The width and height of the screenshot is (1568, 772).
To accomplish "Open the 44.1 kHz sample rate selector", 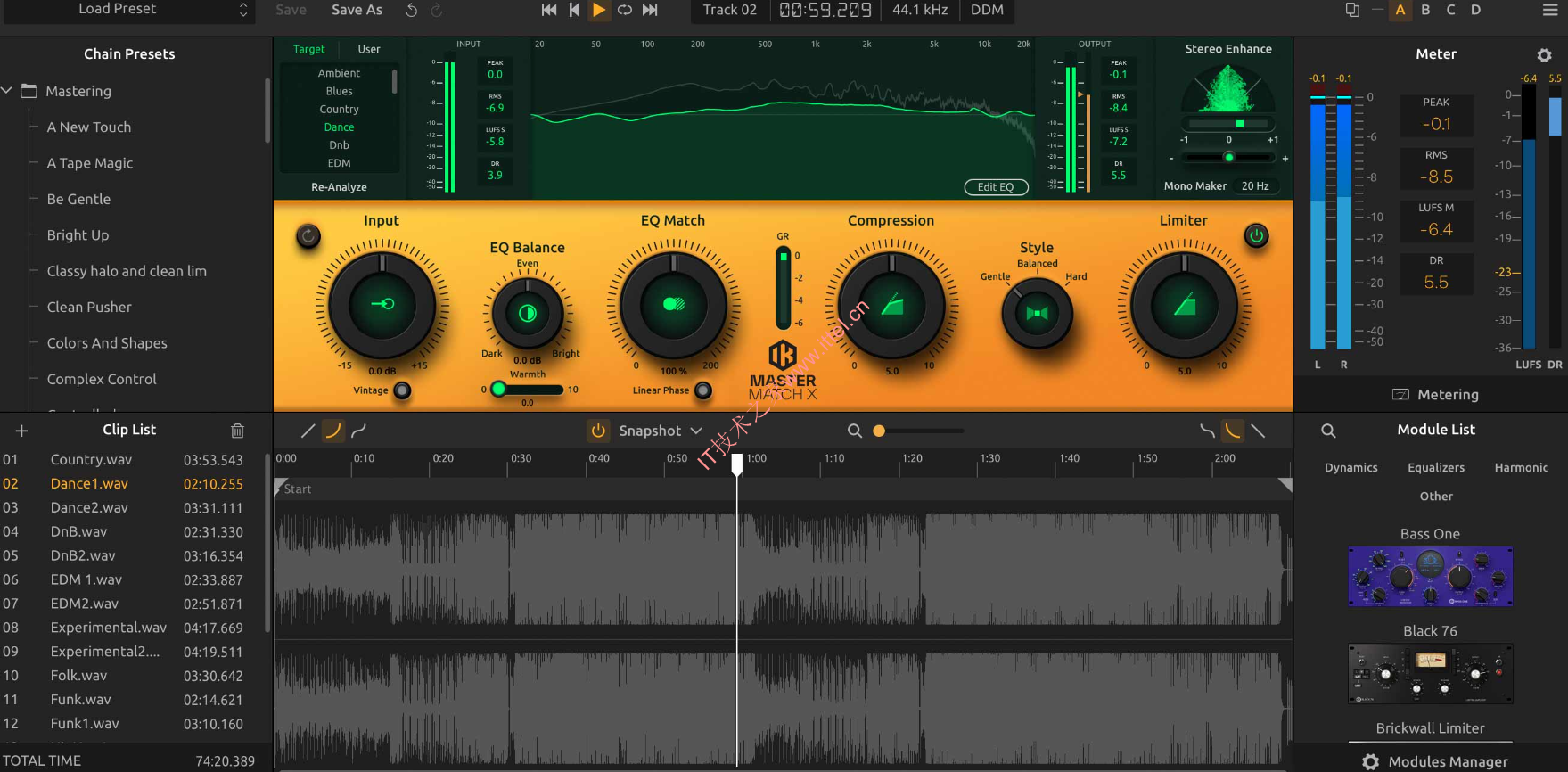I will [920, 10].
